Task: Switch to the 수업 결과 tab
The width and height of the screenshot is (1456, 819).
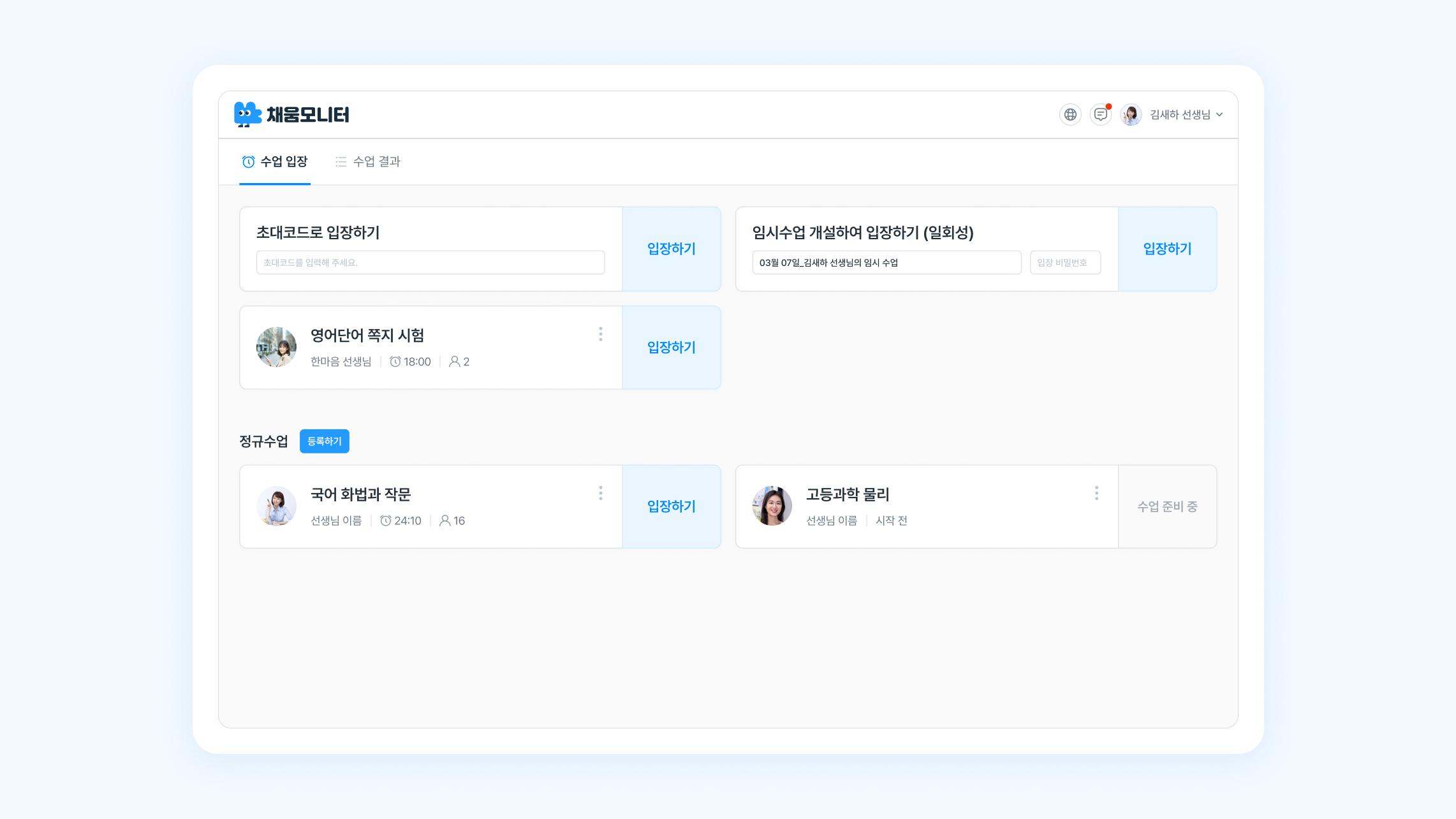Action: click(368, 162)
